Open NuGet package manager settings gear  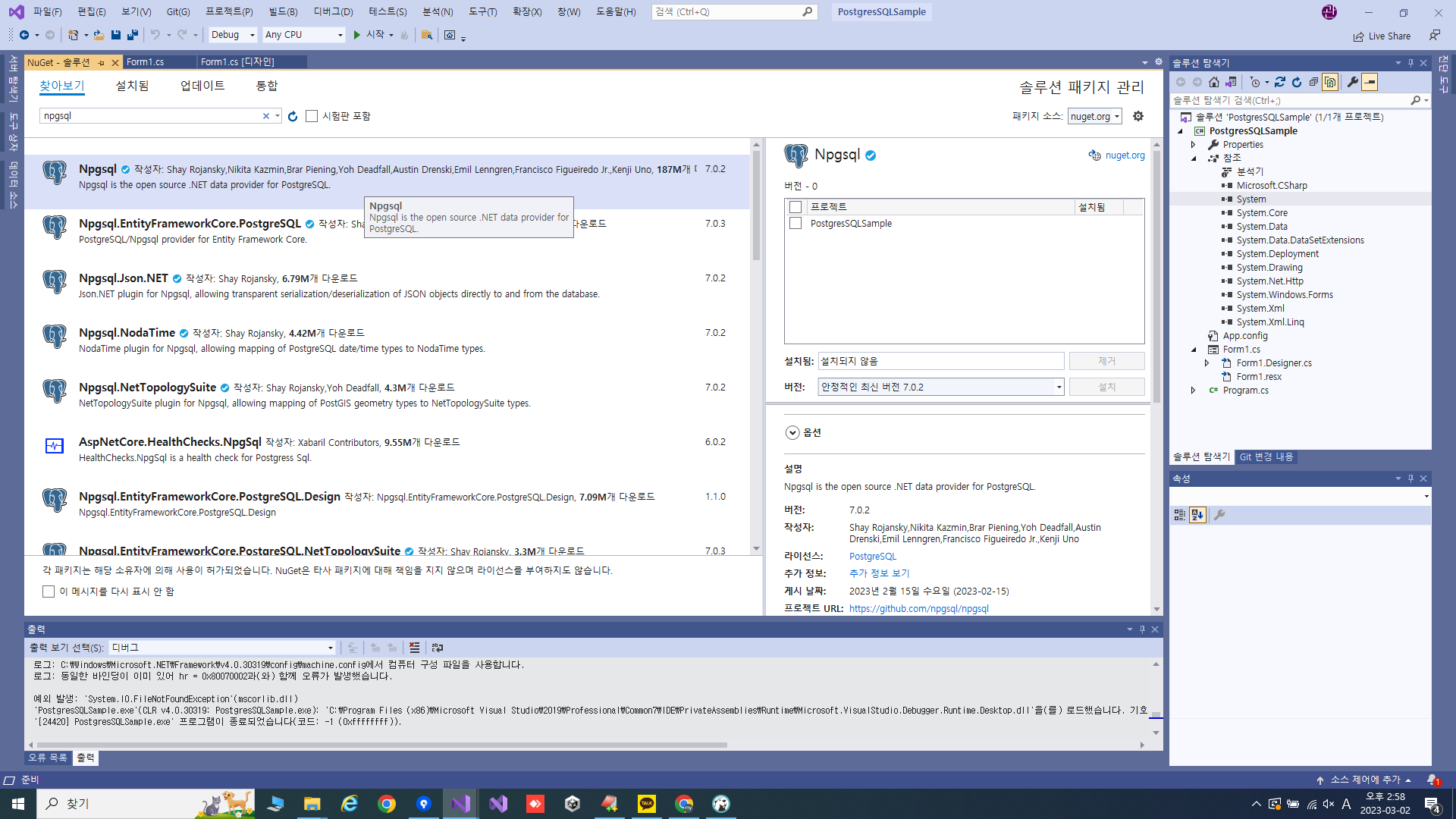[x=1137, y=116]
